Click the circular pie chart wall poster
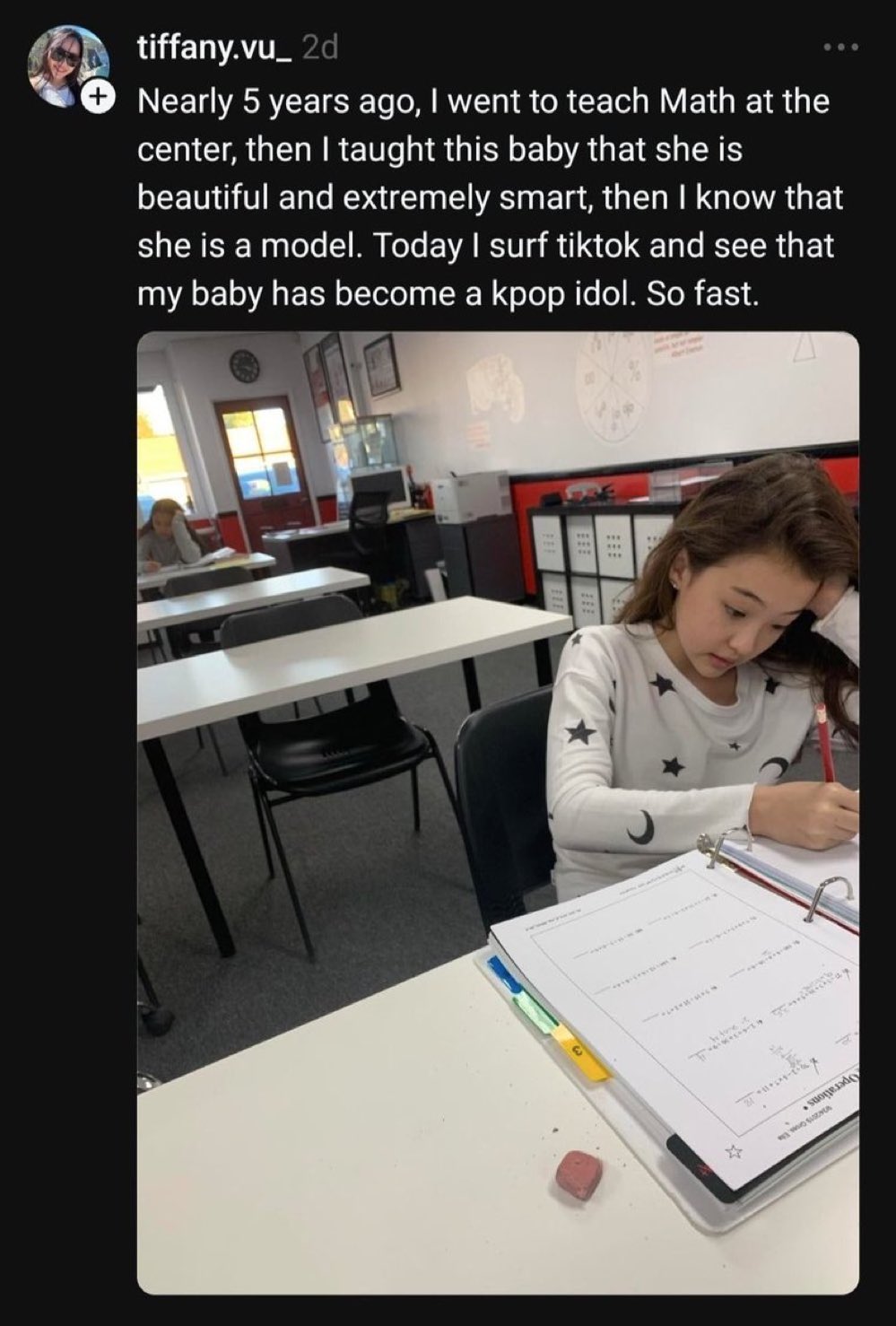896x1326 pixels. tap(613, 387)
